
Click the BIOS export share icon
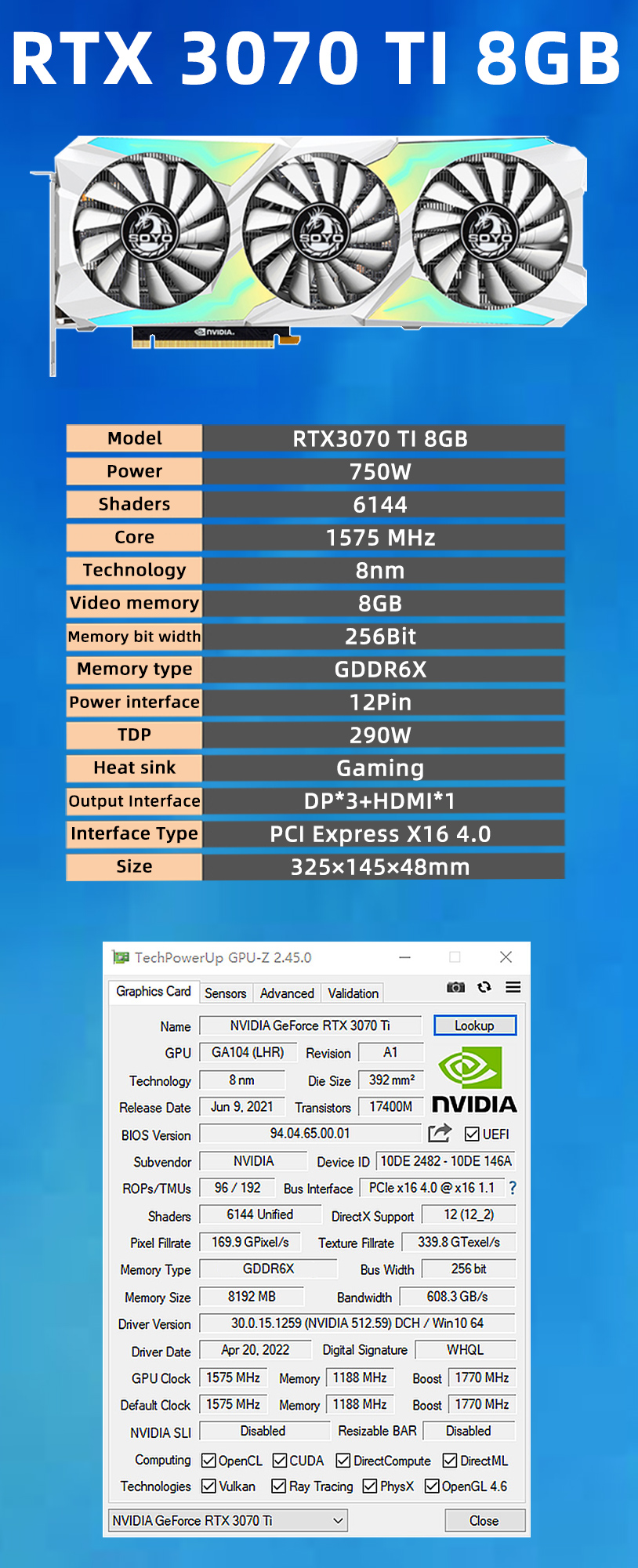point(440,1133)
